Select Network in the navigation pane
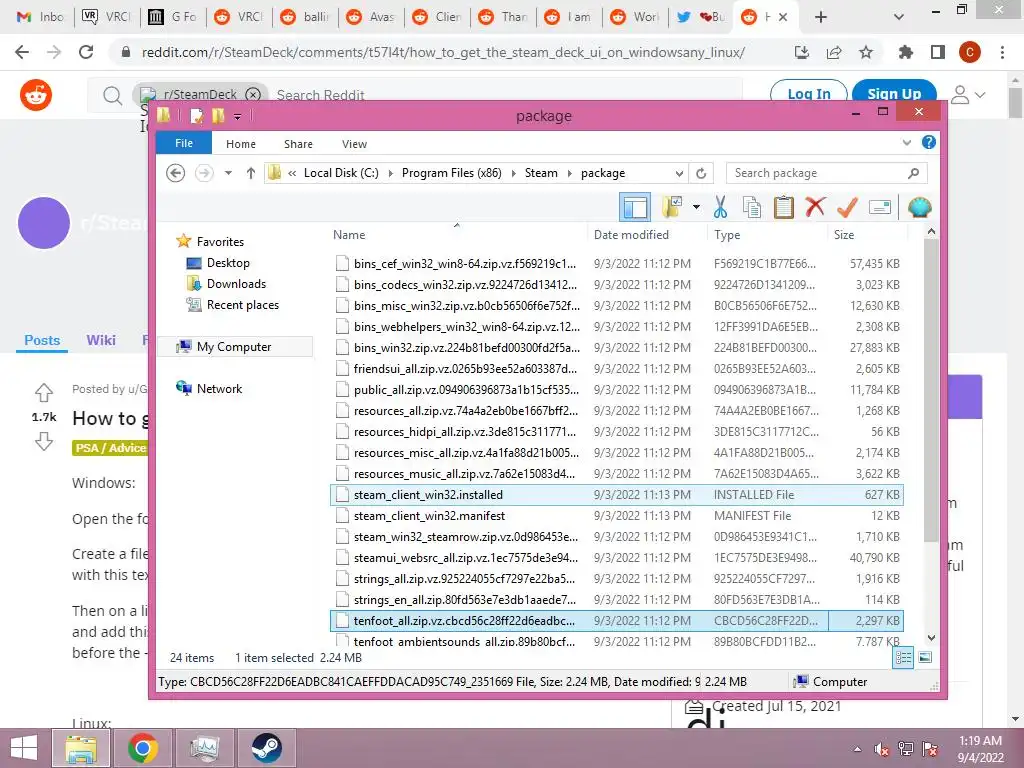 click(x=219, y=389)
